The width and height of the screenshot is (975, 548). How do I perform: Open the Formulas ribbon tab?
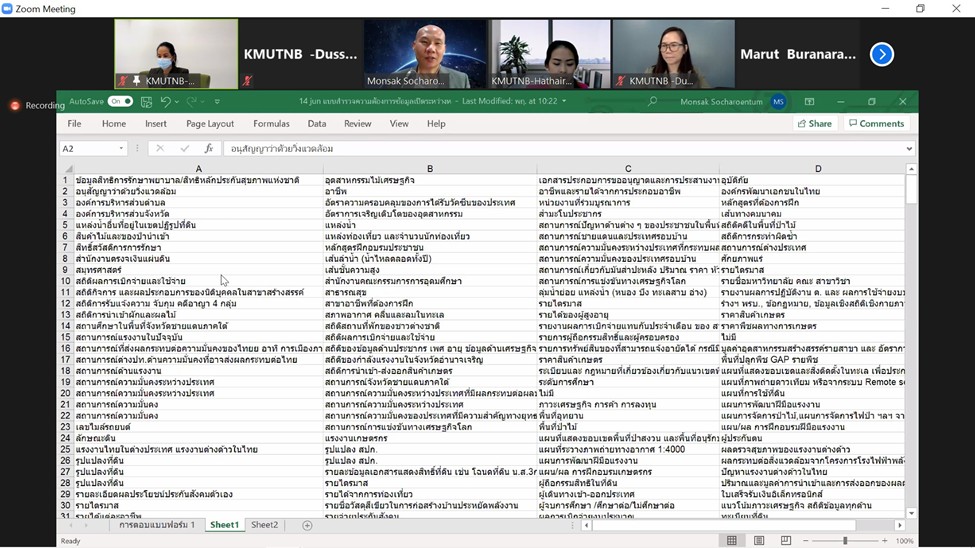(x=271, y=124)
